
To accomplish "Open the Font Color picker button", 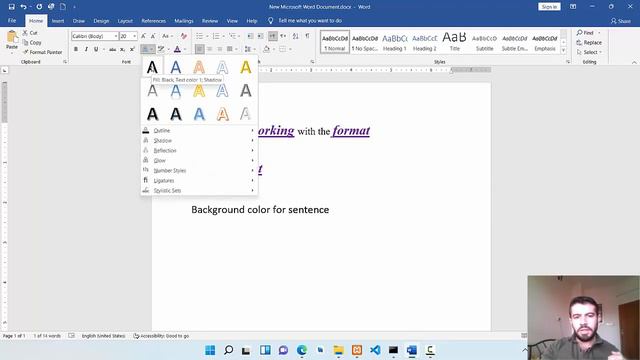I will pos(177,49).
